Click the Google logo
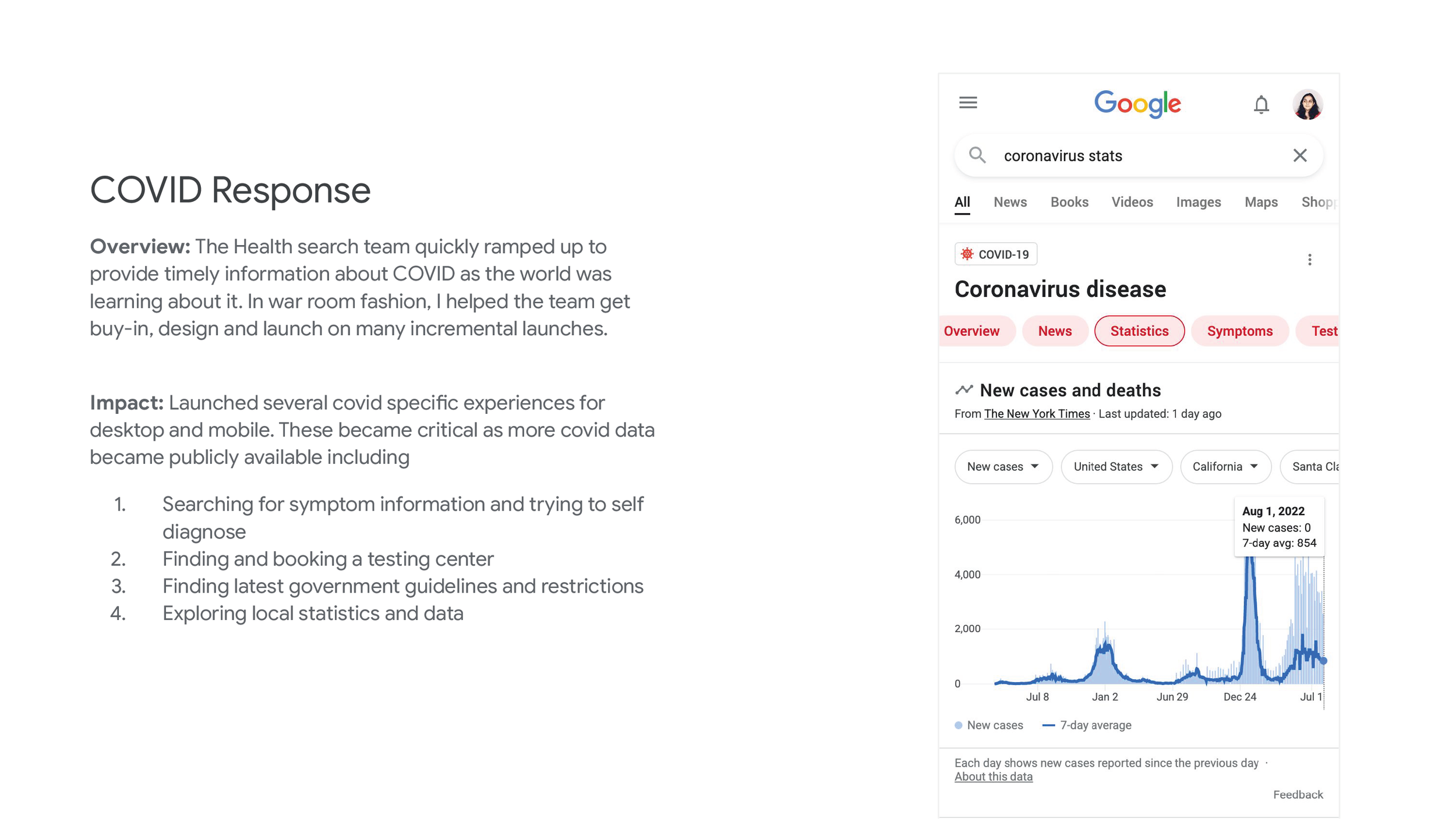This screenshot has width=1456, height=819. (x=1137, y=105)
